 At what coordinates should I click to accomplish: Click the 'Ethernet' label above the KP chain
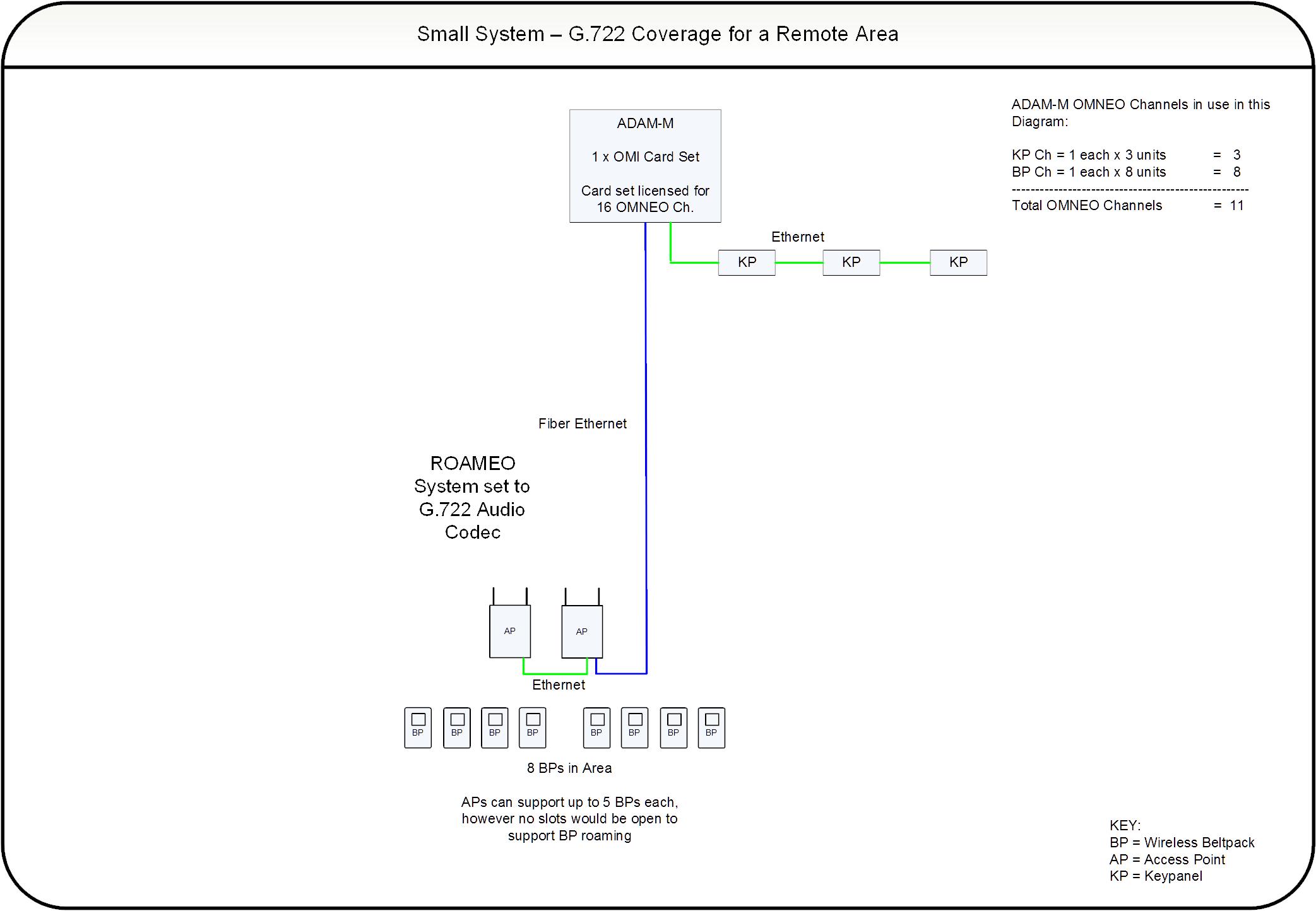798,237
